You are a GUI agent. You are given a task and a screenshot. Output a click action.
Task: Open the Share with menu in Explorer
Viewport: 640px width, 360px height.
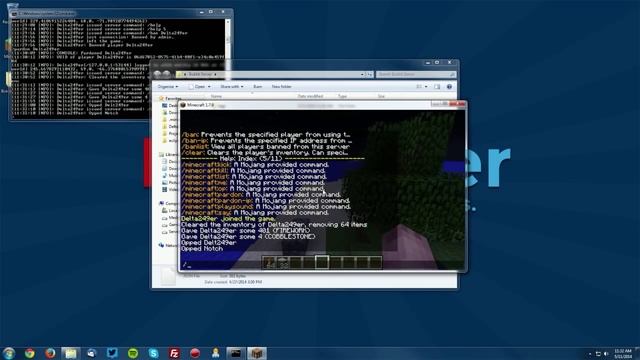(x=231, y=87)
